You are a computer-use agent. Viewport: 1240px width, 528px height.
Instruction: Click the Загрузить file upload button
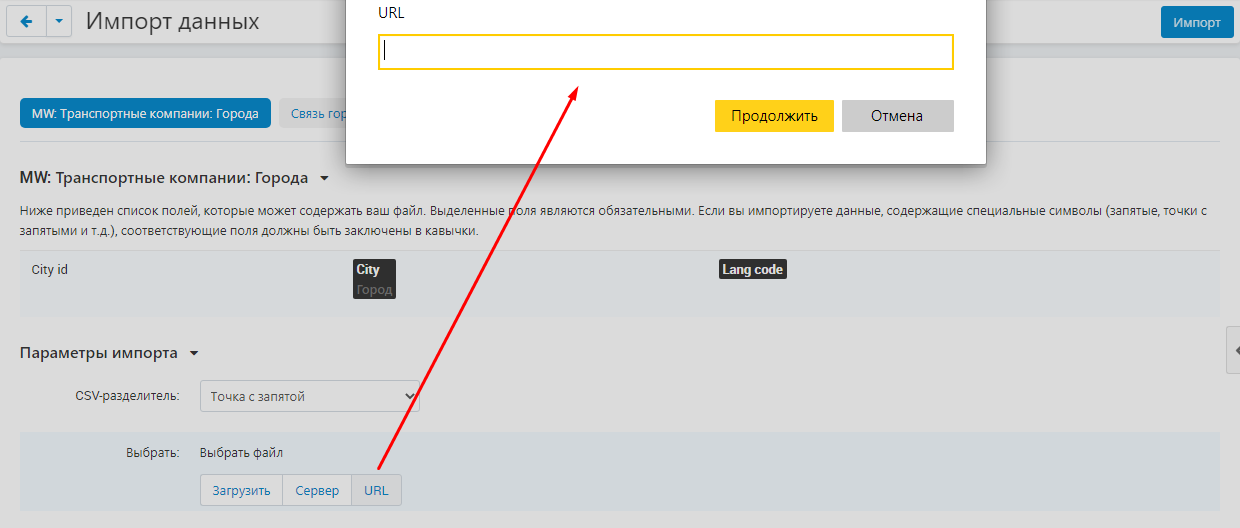(x=241, y=491)
